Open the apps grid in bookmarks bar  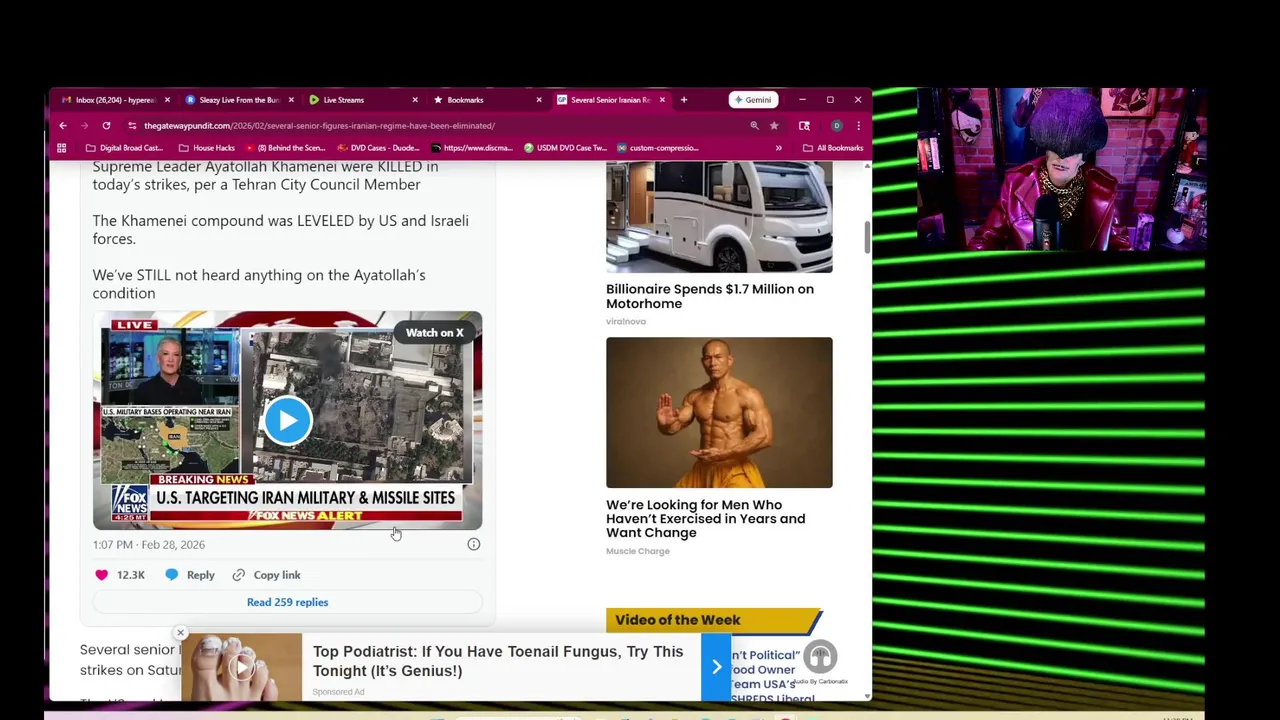(x=61, y=148)
